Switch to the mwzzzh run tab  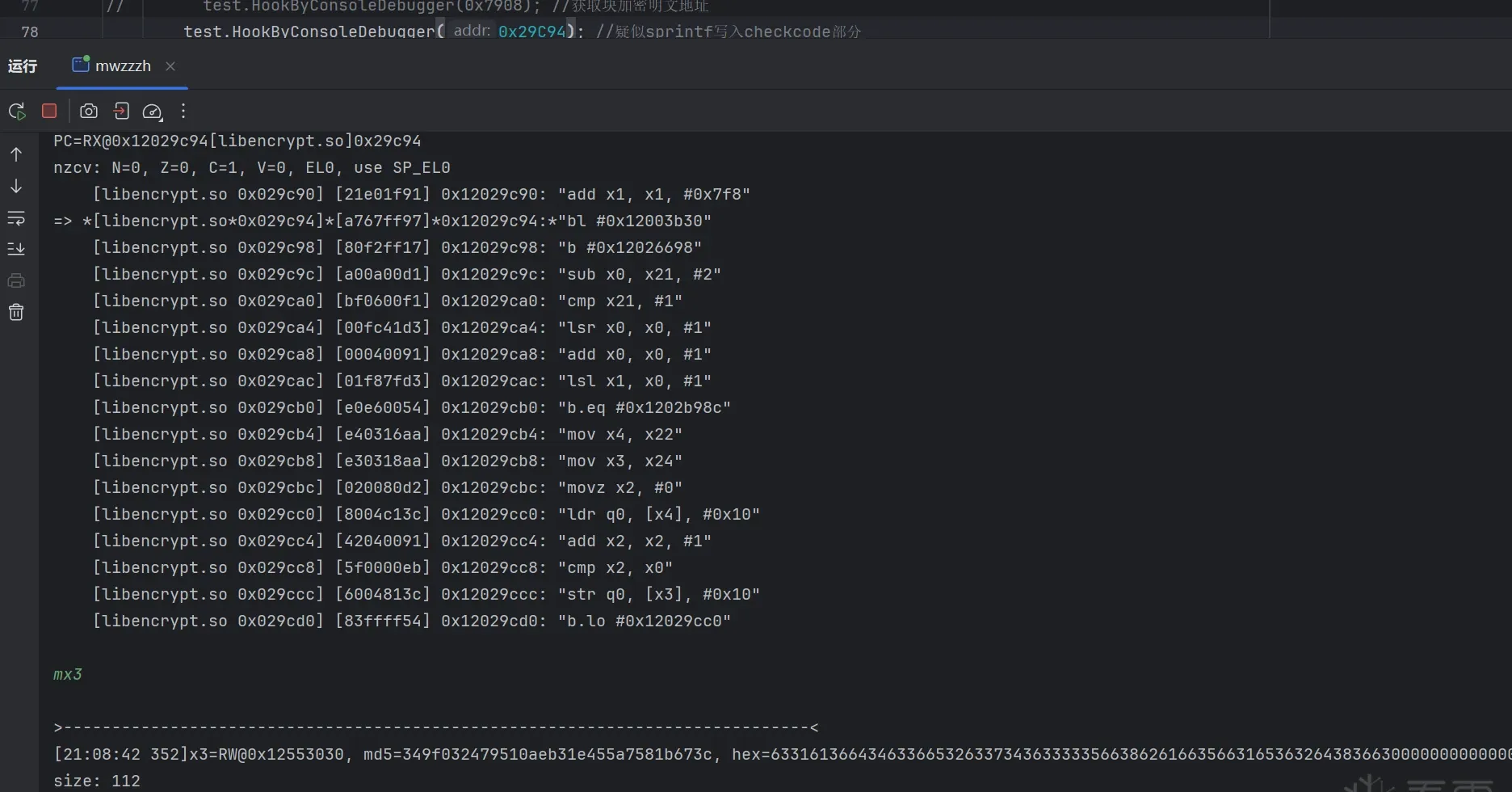[x=111, y=65]
